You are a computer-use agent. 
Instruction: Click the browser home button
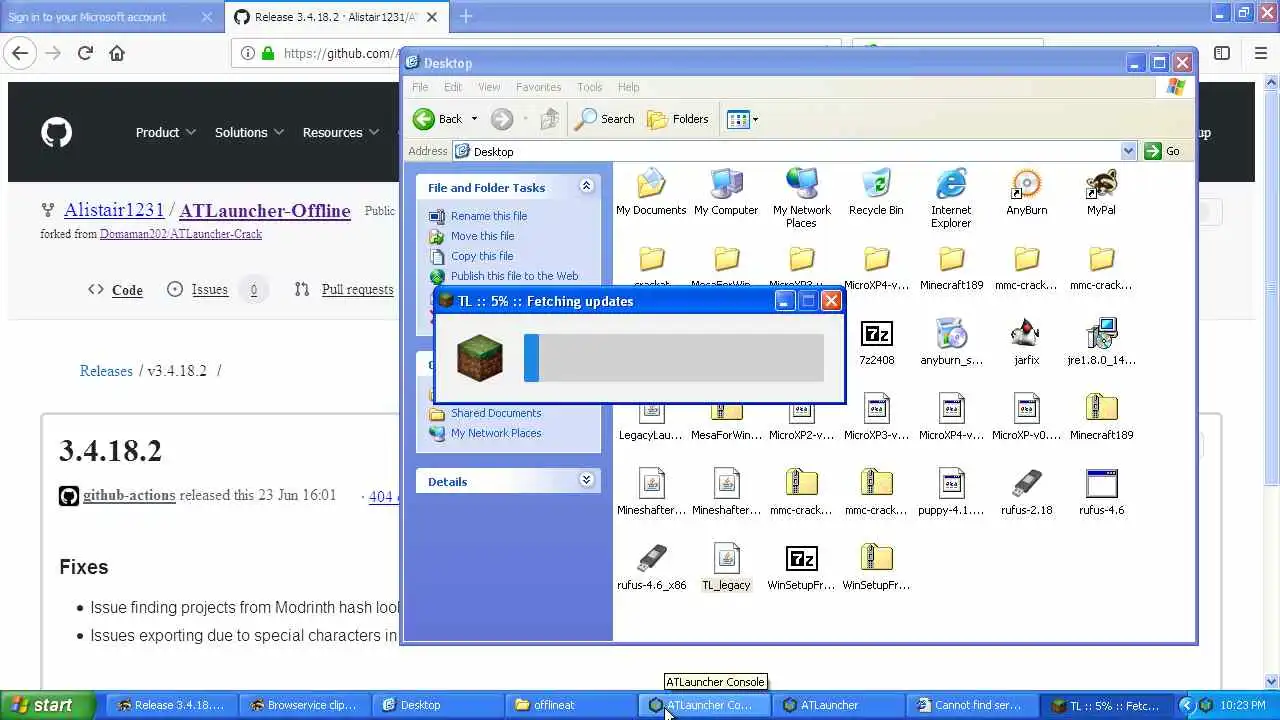[117, 54]
